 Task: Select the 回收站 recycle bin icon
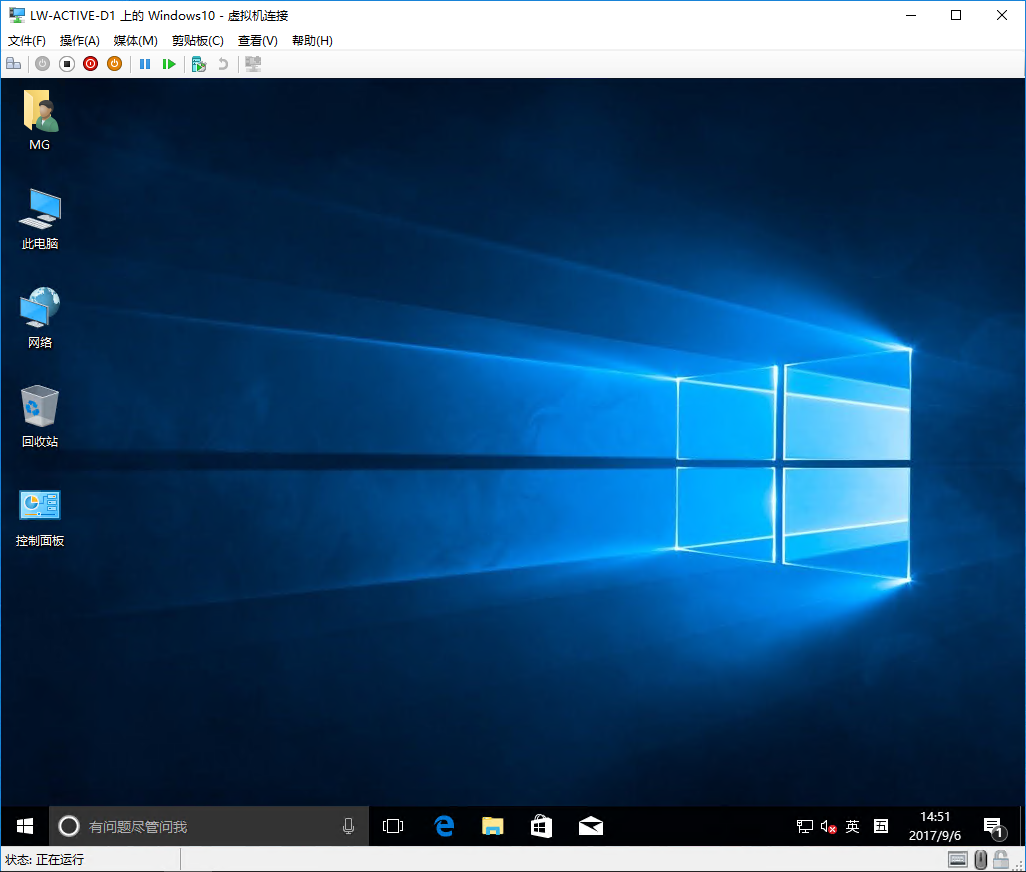pos(40,417)
